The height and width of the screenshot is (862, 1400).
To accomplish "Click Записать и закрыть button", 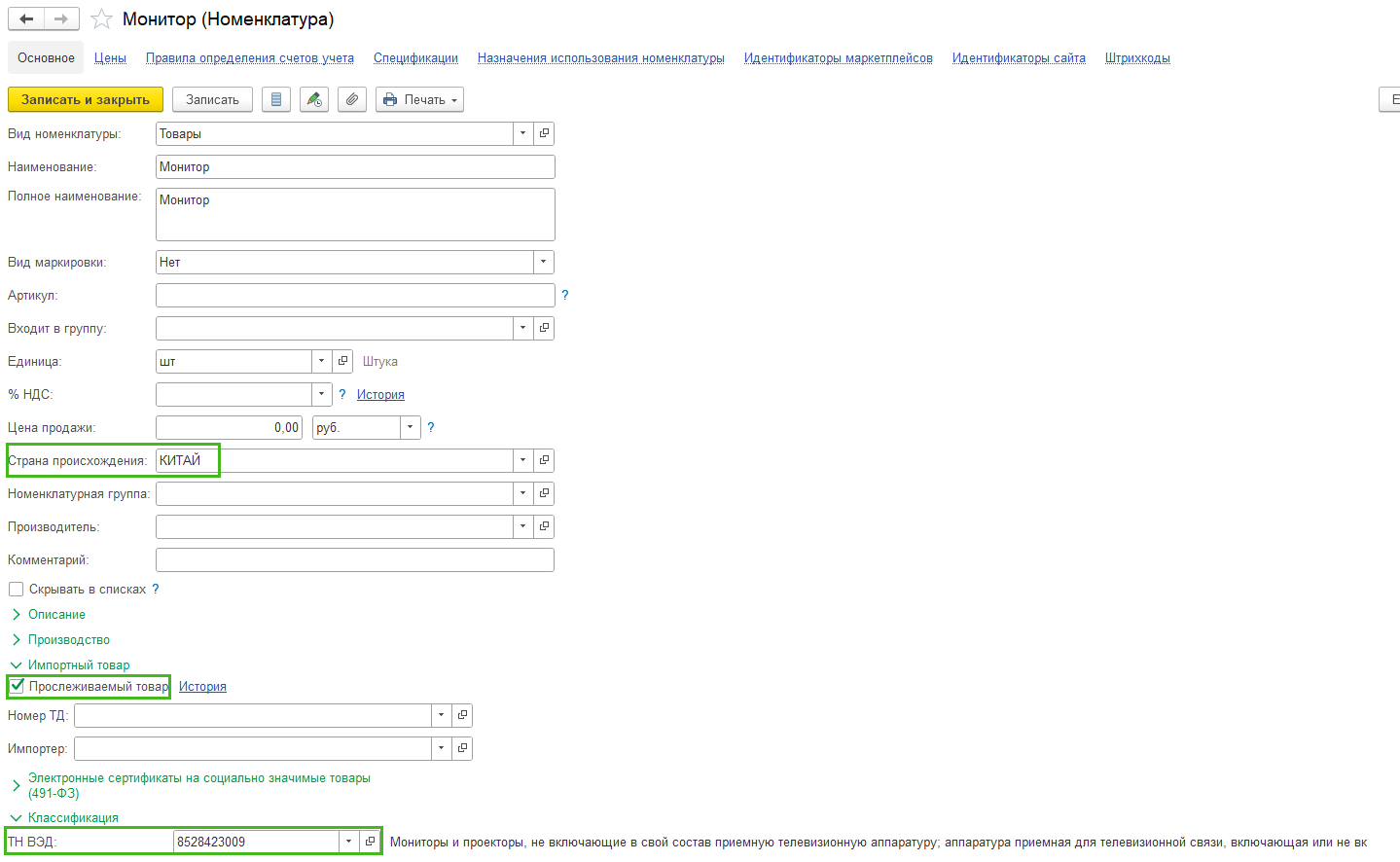I will (86, 99).
